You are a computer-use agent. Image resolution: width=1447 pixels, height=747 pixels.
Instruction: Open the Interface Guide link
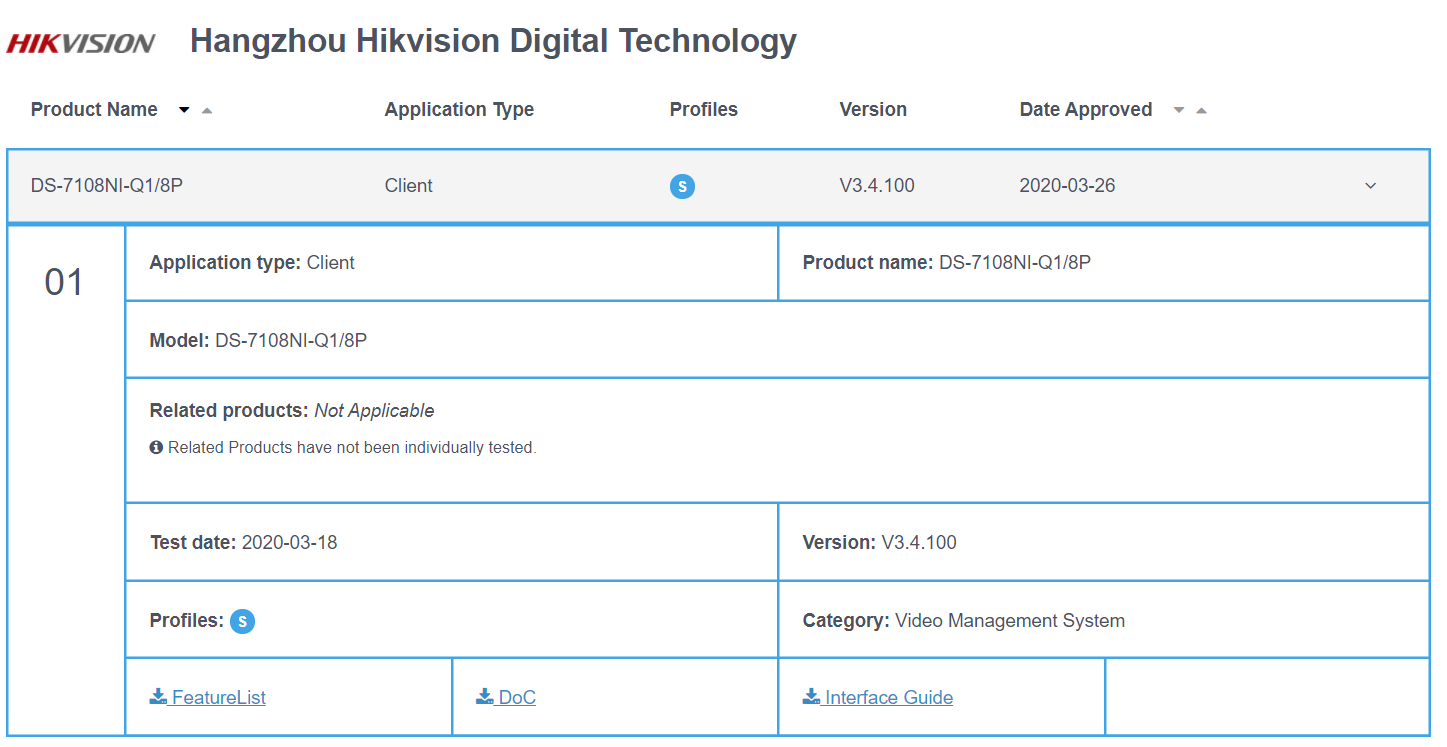pos(878,697)
